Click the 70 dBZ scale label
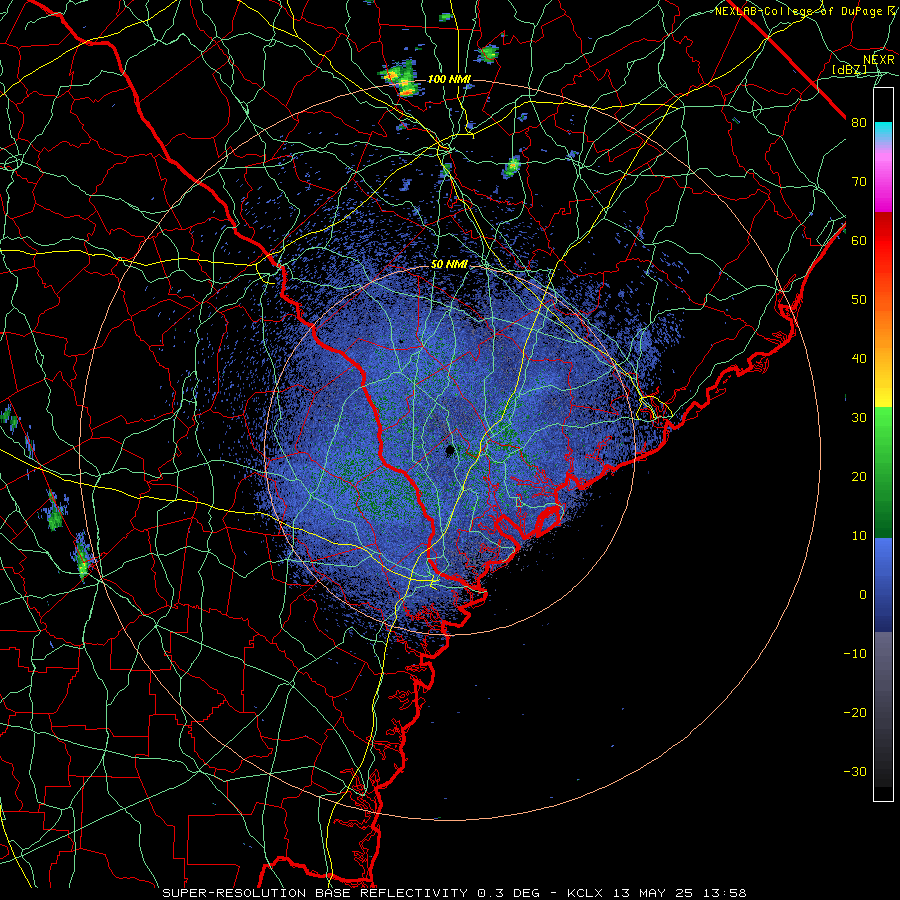 tap(859, 182)
